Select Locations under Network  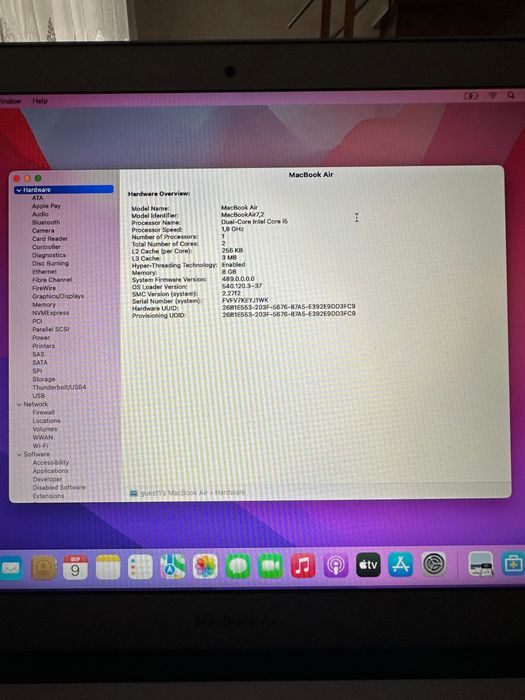click(46, 421)
